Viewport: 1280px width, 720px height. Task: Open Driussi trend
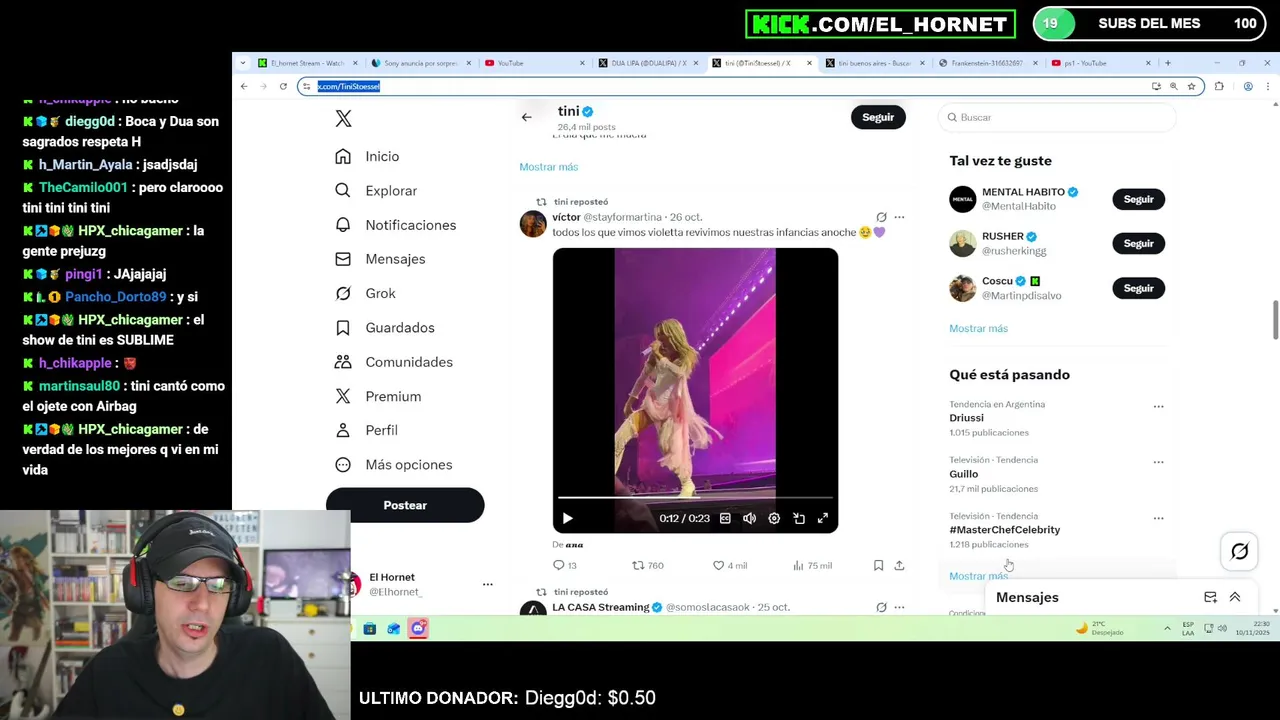pos(966,418)
